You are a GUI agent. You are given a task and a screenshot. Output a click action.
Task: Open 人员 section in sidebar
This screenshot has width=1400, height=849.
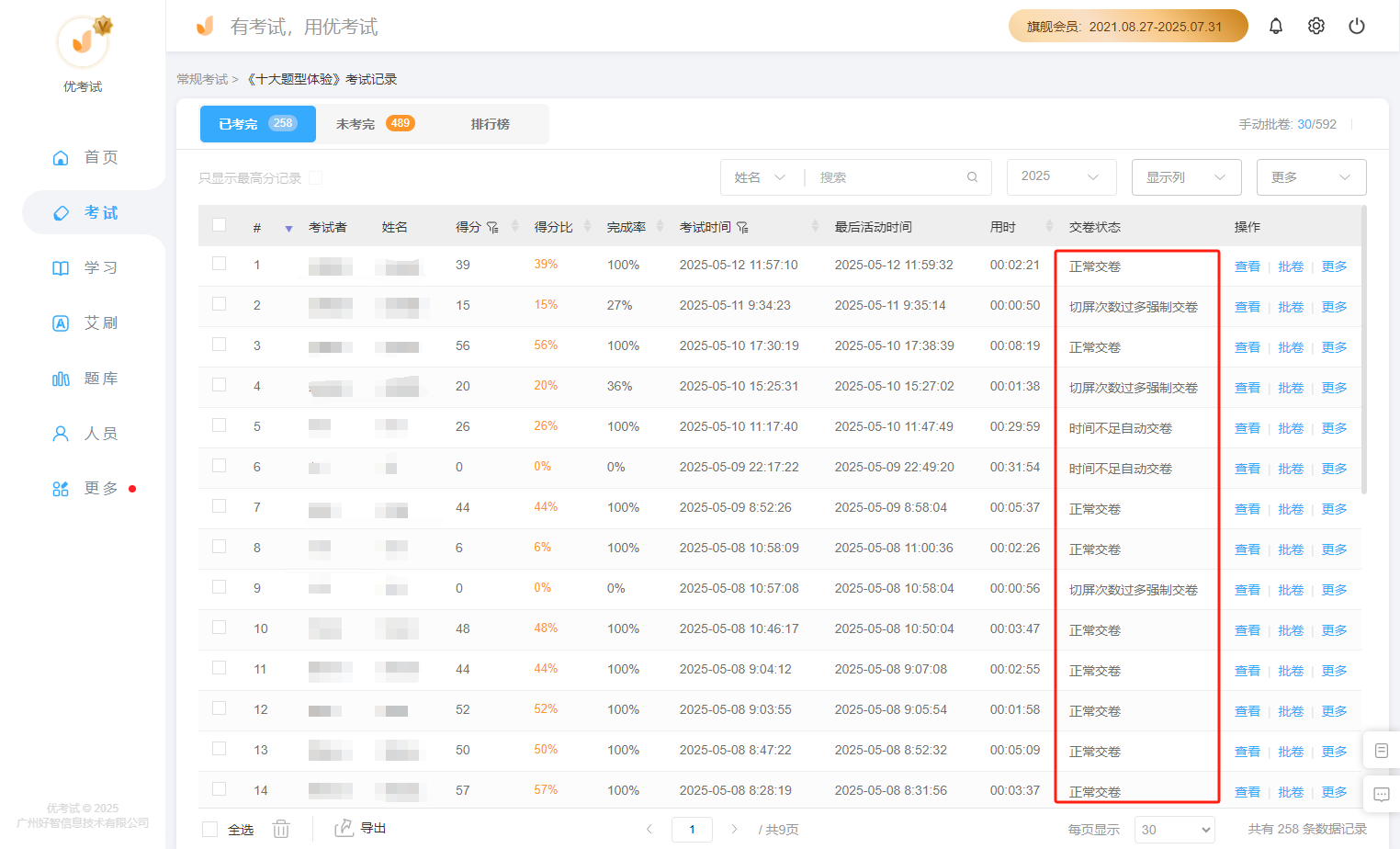click(x=85, y=433)
